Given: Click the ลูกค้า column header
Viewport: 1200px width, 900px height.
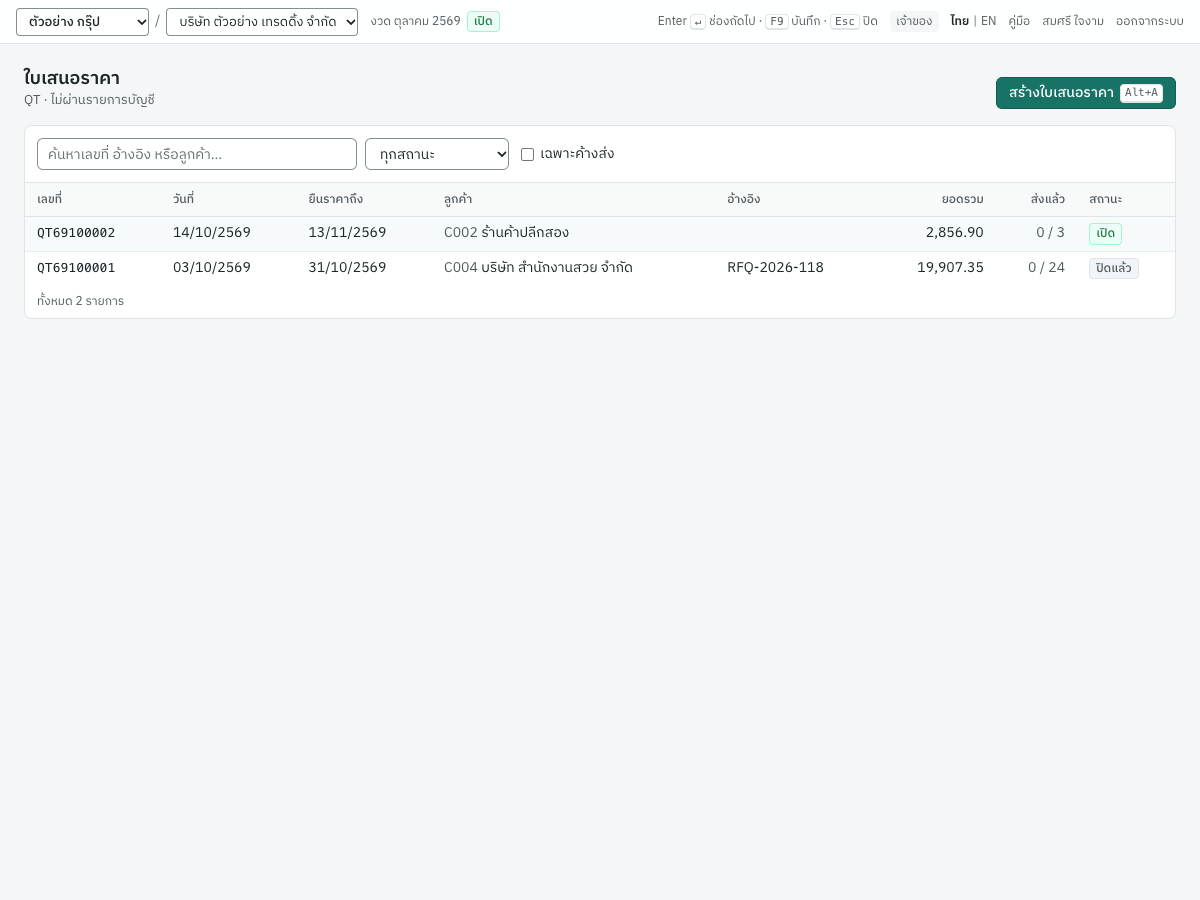Looking at the screenshot, I should click(458, 200).
